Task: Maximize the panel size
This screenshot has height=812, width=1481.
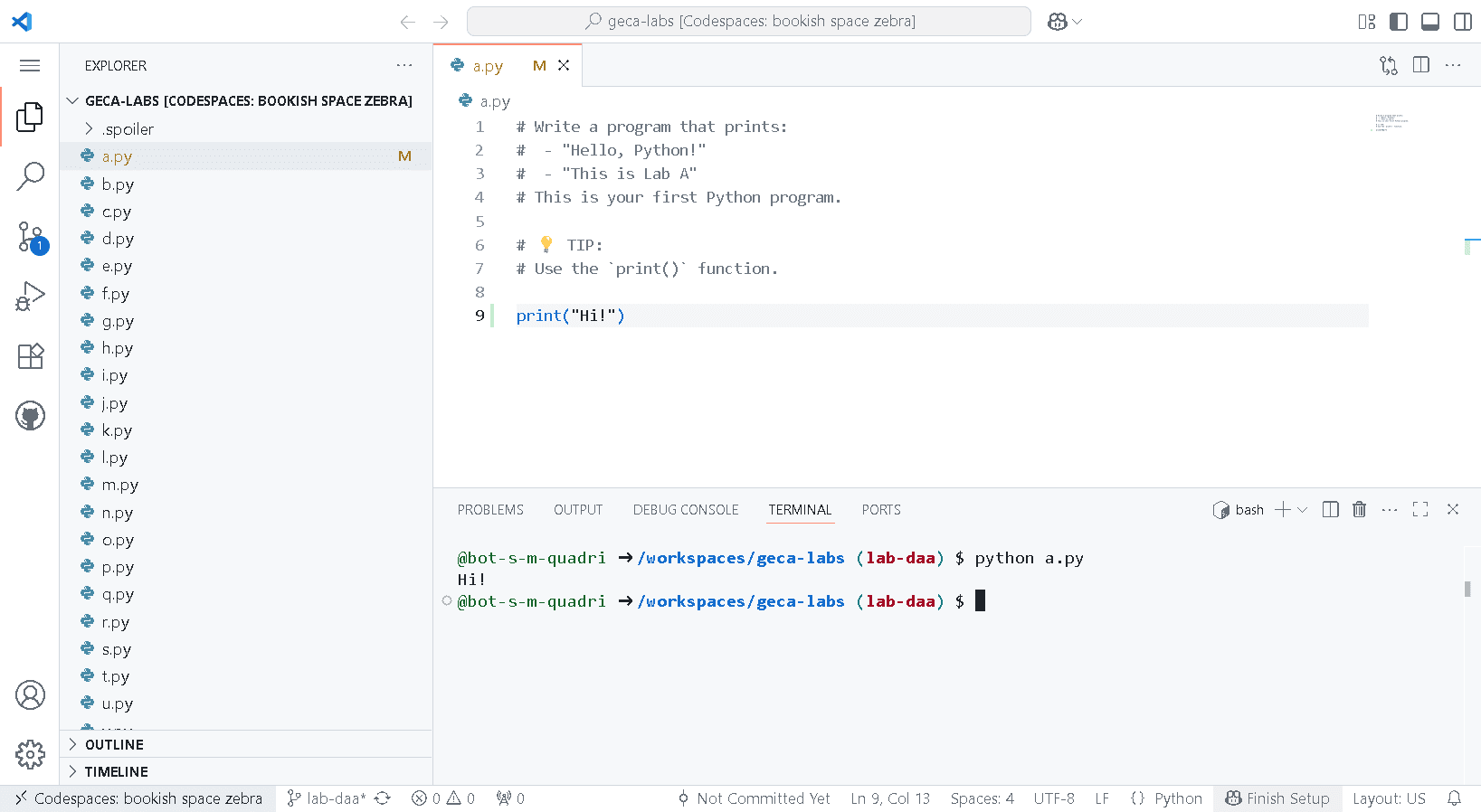Action: pyautogui.click(x=1420, y=509)
